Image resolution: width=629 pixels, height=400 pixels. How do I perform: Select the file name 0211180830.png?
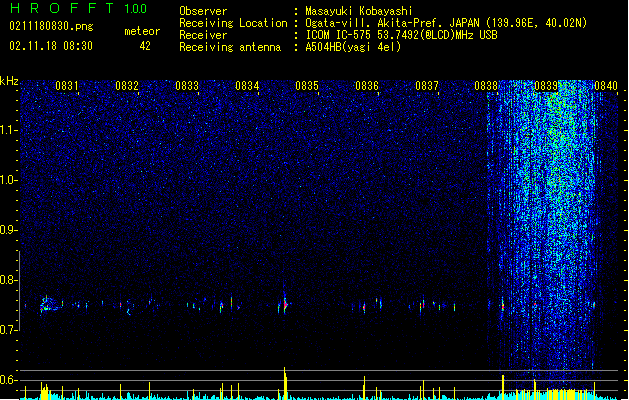(51, 26)
